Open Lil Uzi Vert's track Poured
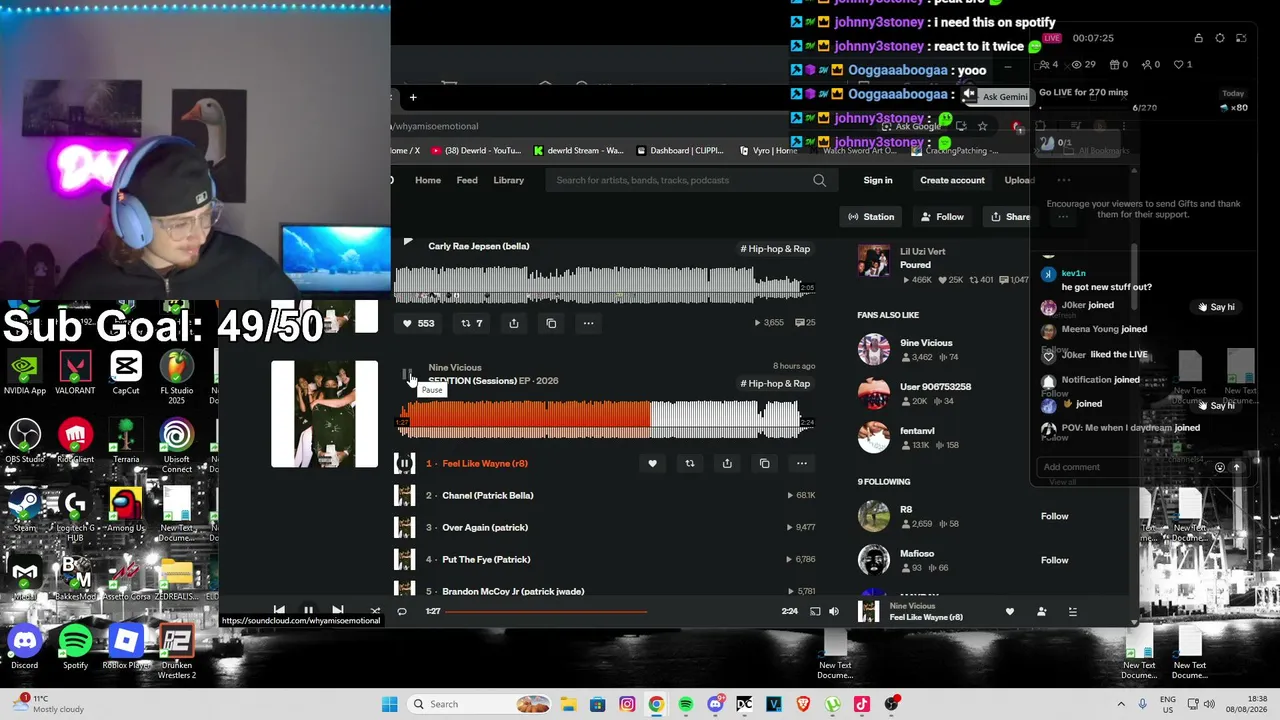Screen dimensions: 1280x720 (x=915, y=265)
